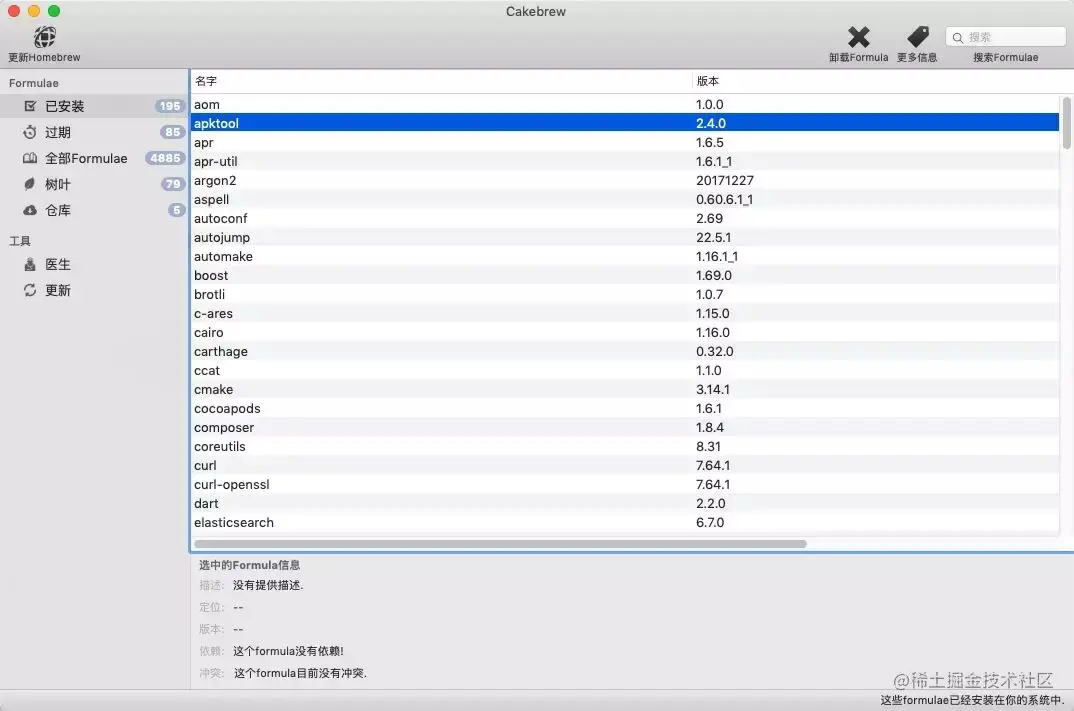Click the vertical scrollbar of formula list
The height and width of the screenshot is (711, 1074).
pos(1066,123)
